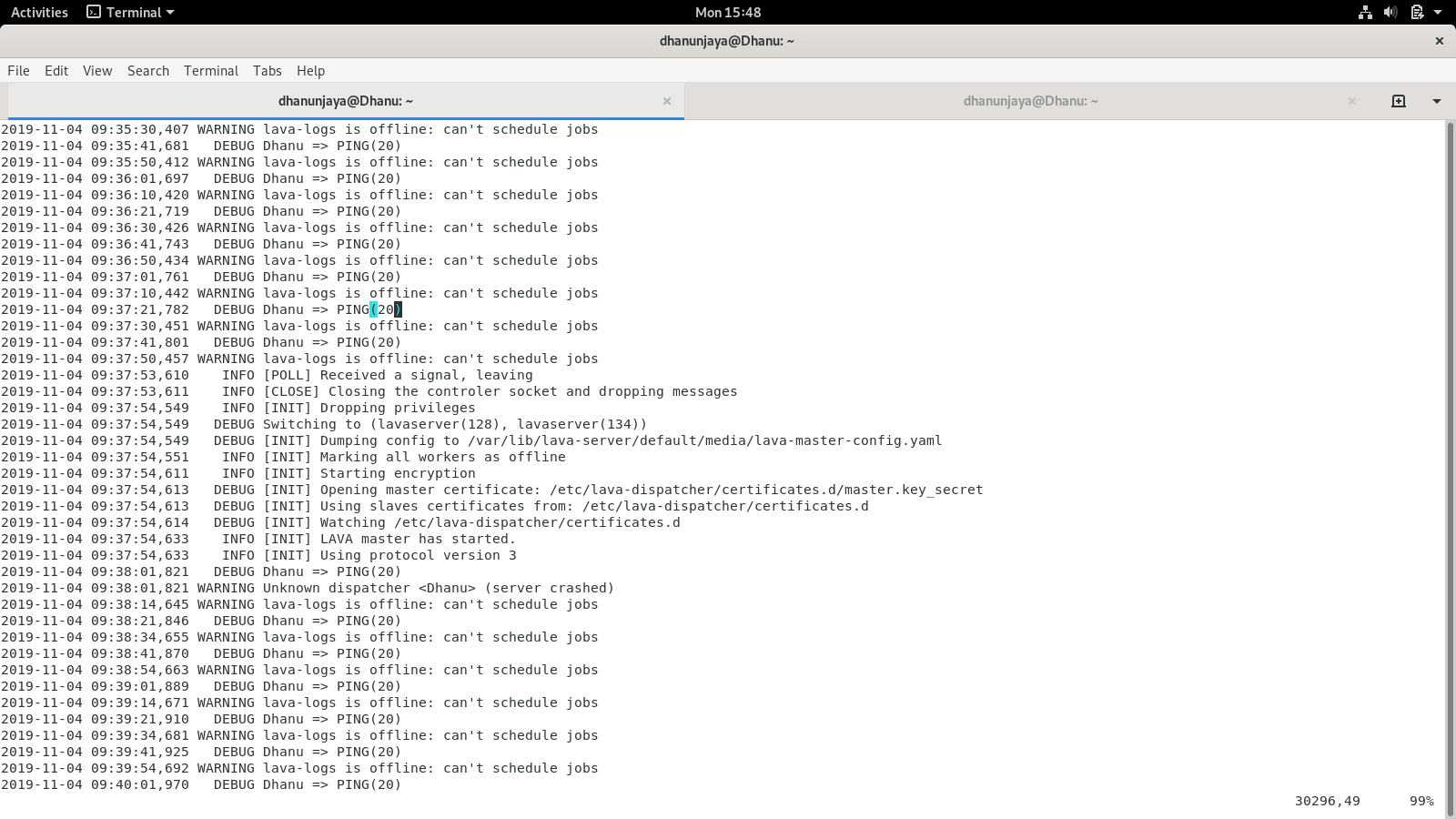Click the lava-master-config.yaml path line

tap(471, 440)
